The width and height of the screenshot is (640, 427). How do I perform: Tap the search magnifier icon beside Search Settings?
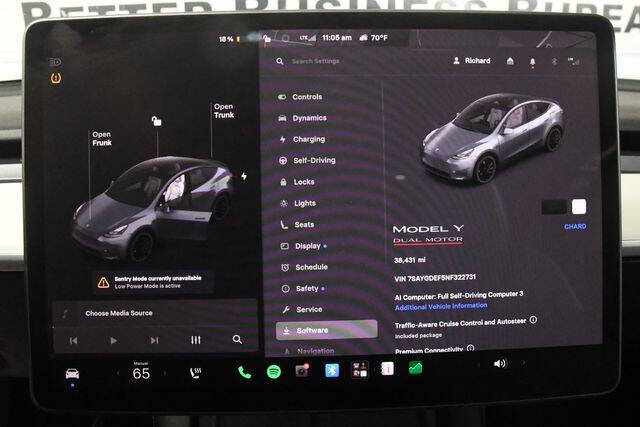click(280, 61)
